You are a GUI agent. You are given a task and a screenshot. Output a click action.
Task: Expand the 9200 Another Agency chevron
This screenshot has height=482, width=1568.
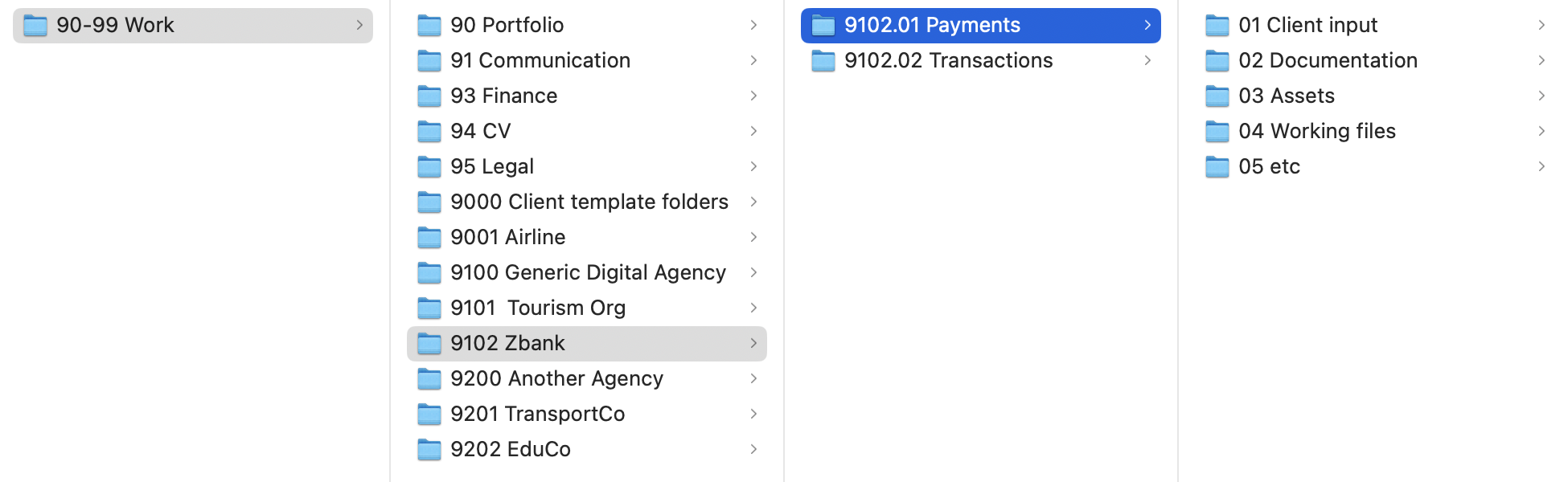point(753,378)
